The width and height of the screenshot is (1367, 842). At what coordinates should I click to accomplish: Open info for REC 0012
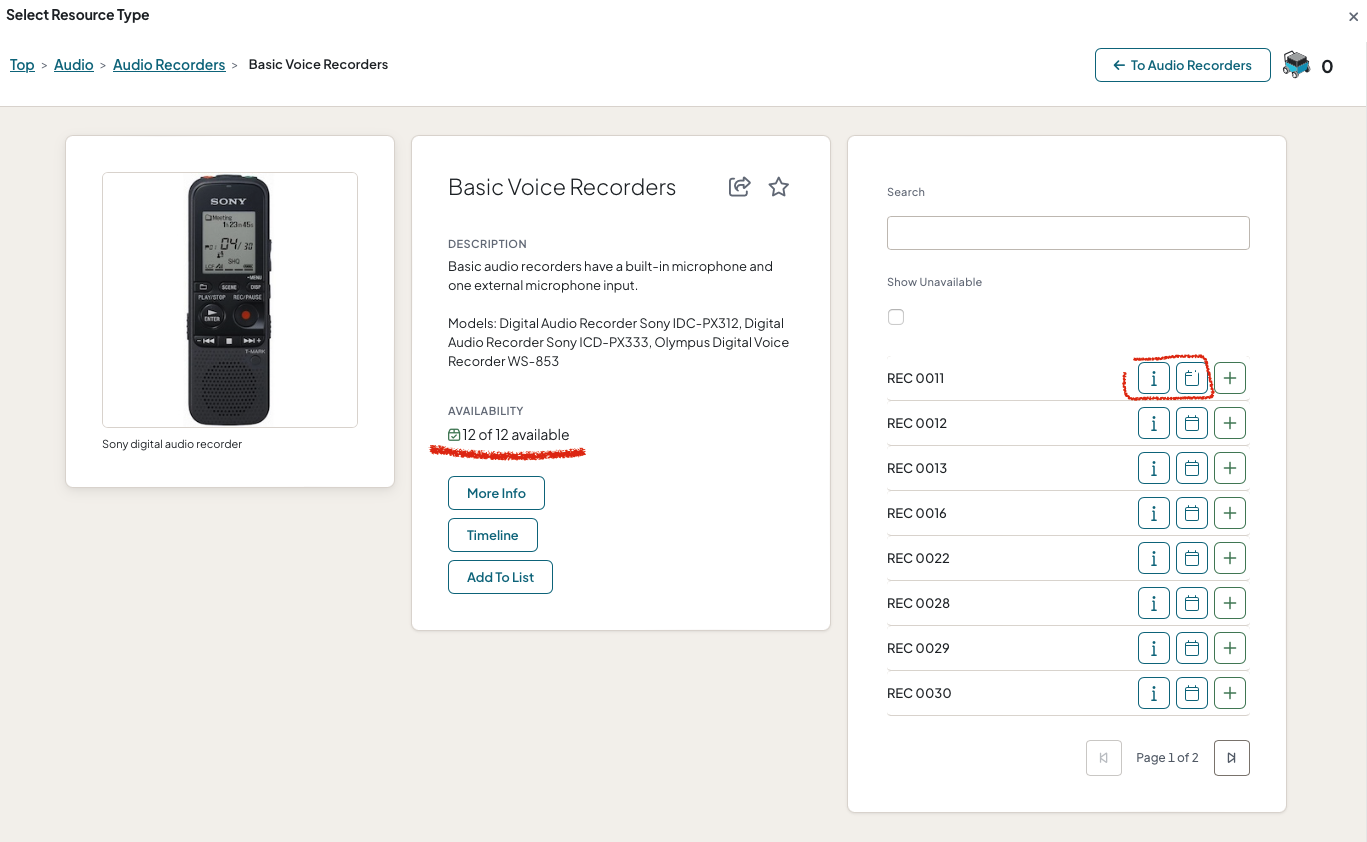click(x=1154, y=423)
